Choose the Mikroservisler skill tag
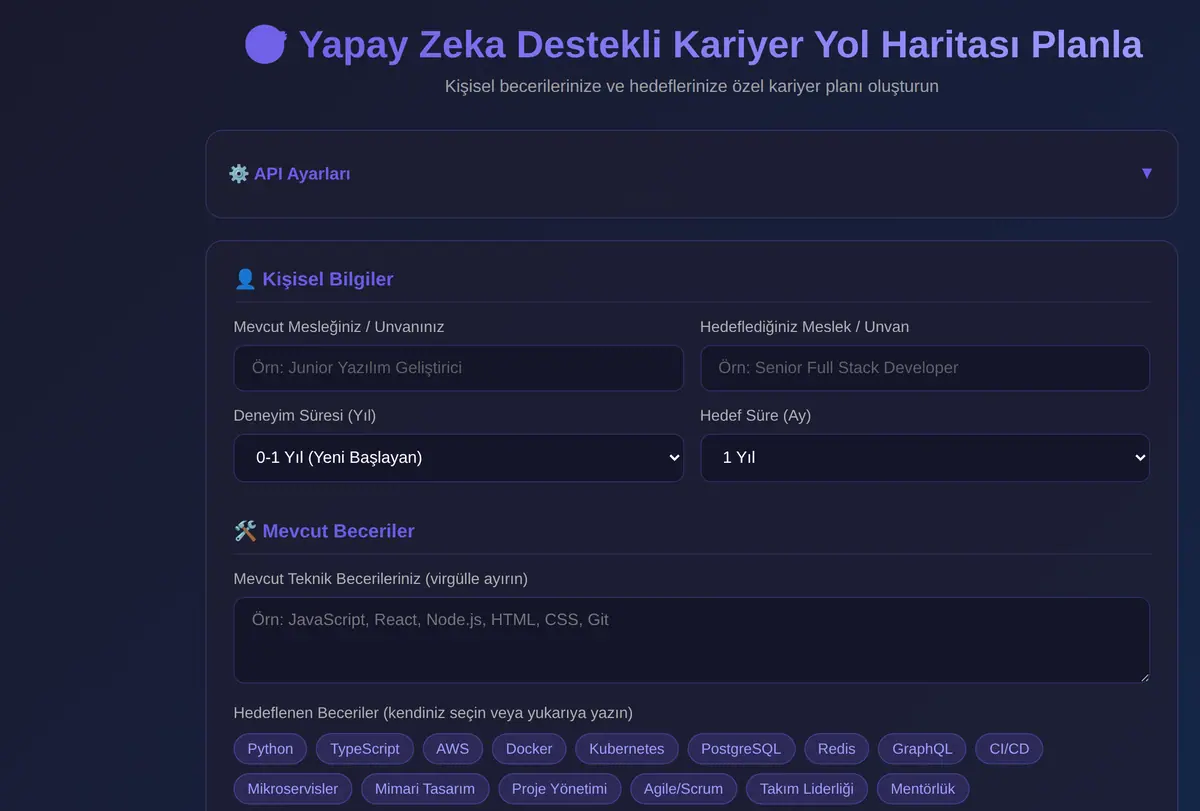This screenshot has width=1200, height=811. [x=293, y=789]
